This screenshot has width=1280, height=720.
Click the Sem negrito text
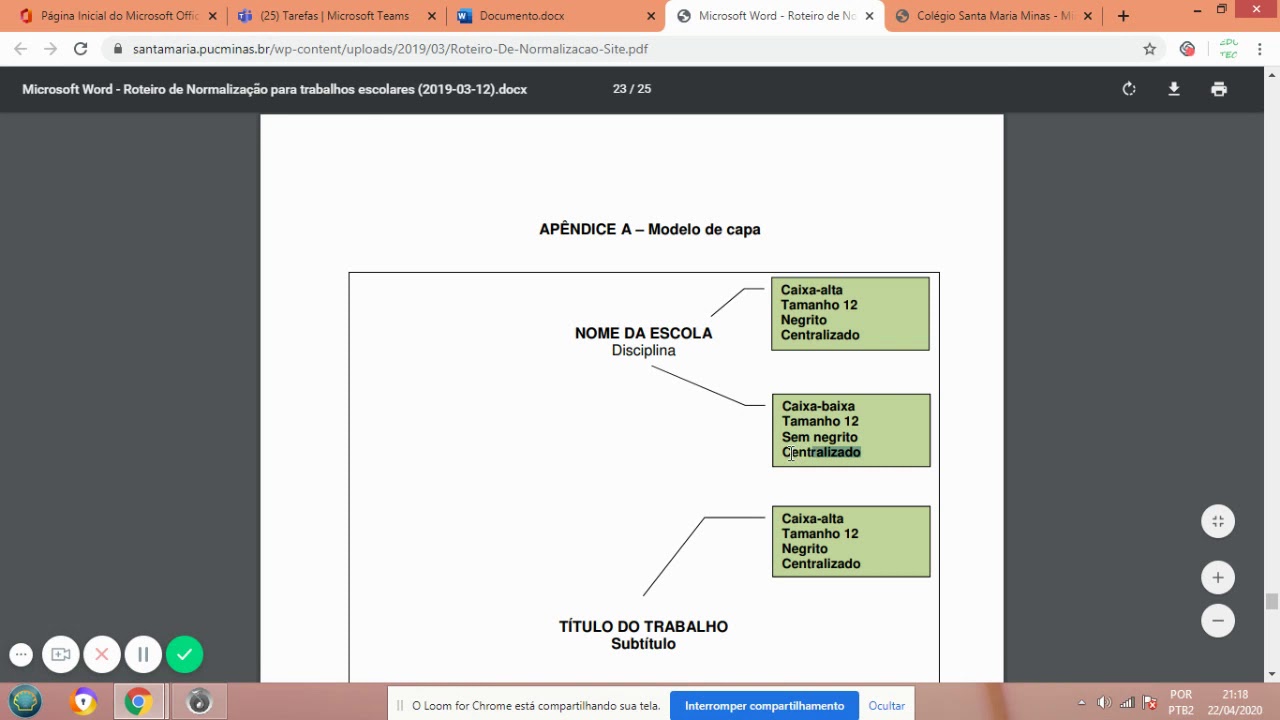pyautogui.click(x=819, y=437)
